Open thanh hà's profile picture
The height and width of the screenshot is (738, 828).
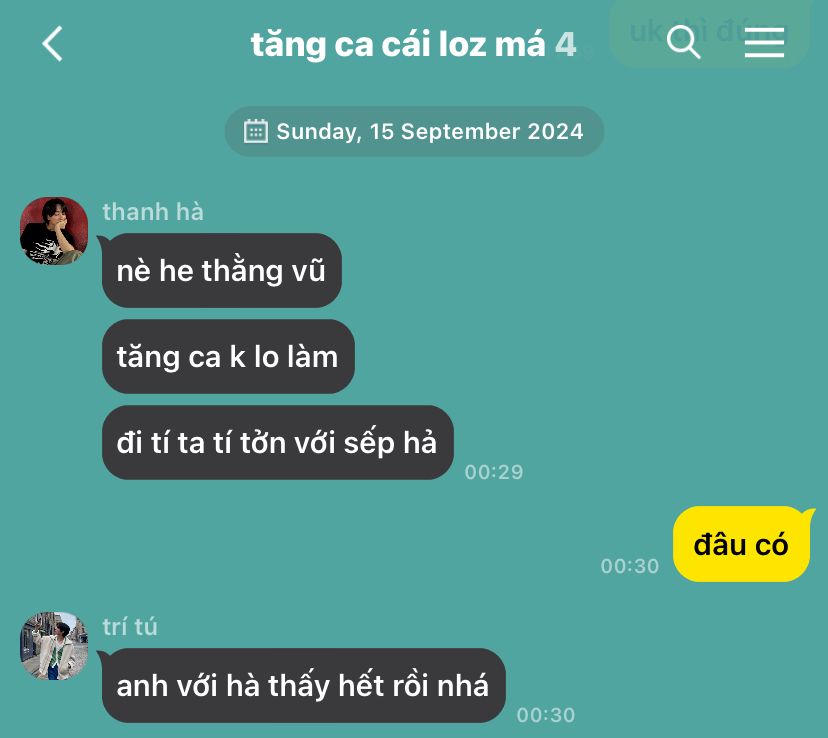[x=54, y=231]
